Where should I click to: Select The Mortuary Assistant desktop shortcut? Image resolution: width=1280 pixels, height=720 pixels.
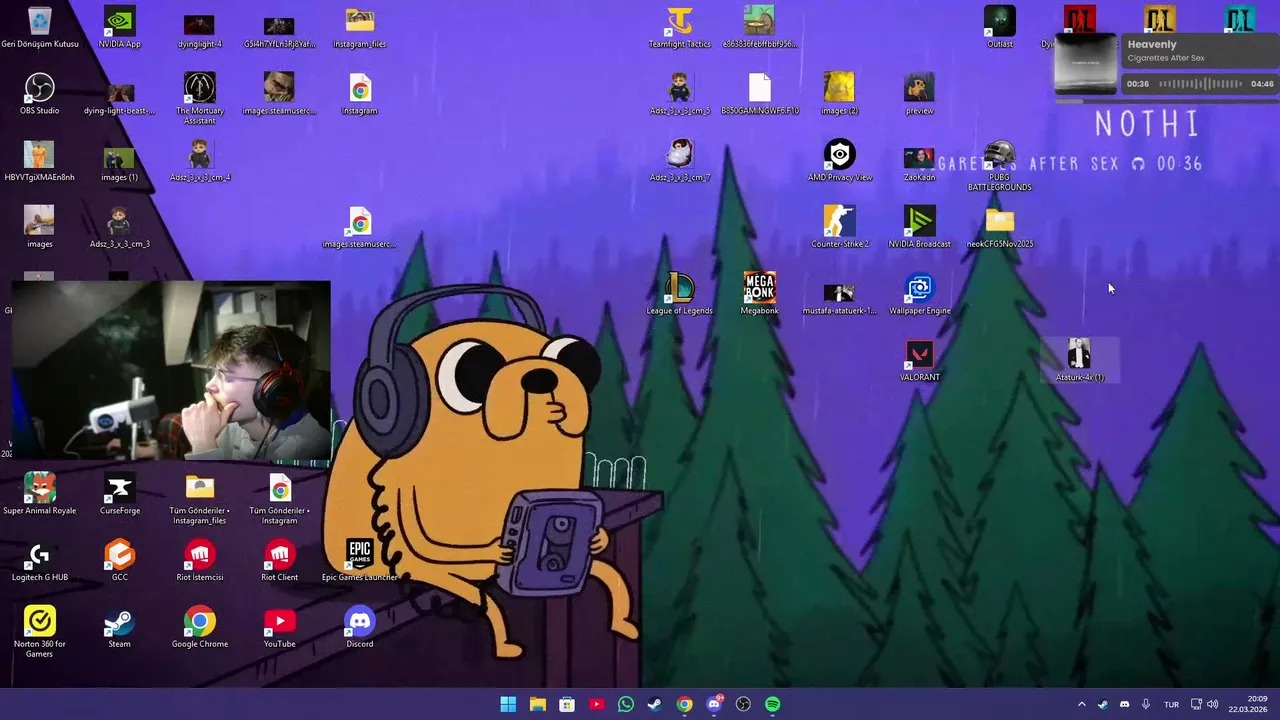(199, 98)
